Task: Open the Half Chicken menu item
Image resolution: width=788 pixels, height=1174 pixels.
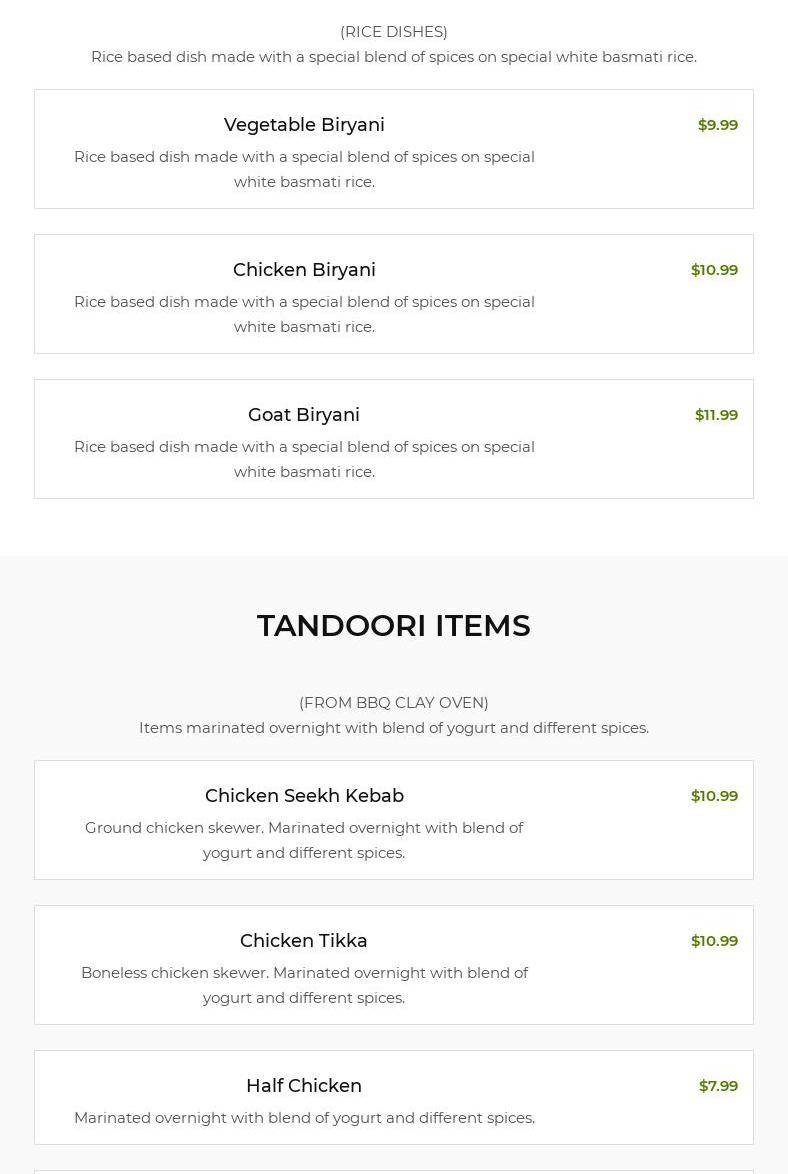Action: 304,1086
